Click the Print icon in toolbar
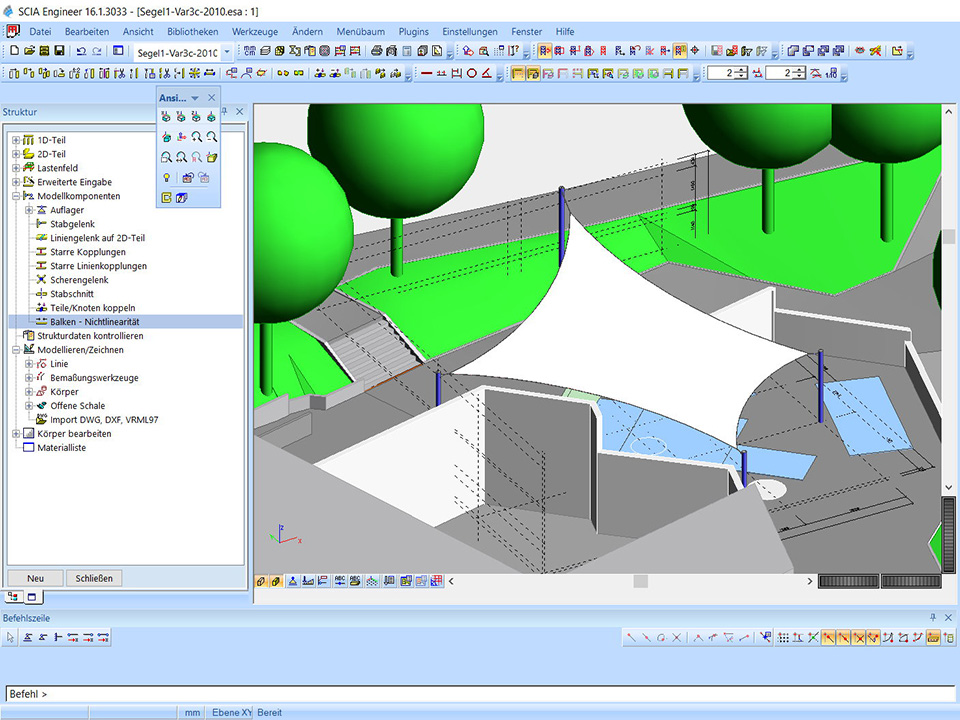The height and width of the screenshot is (720, 960). pos(377,51)
